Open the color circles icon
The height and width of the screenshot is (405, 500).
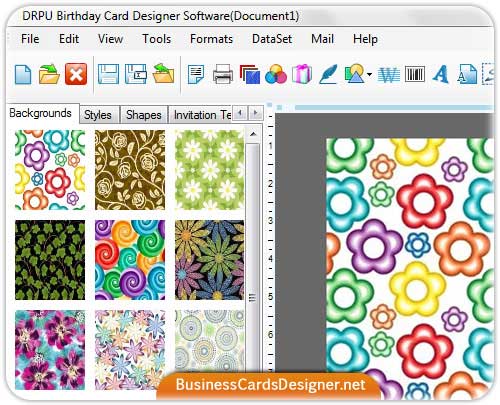[276, 74]
